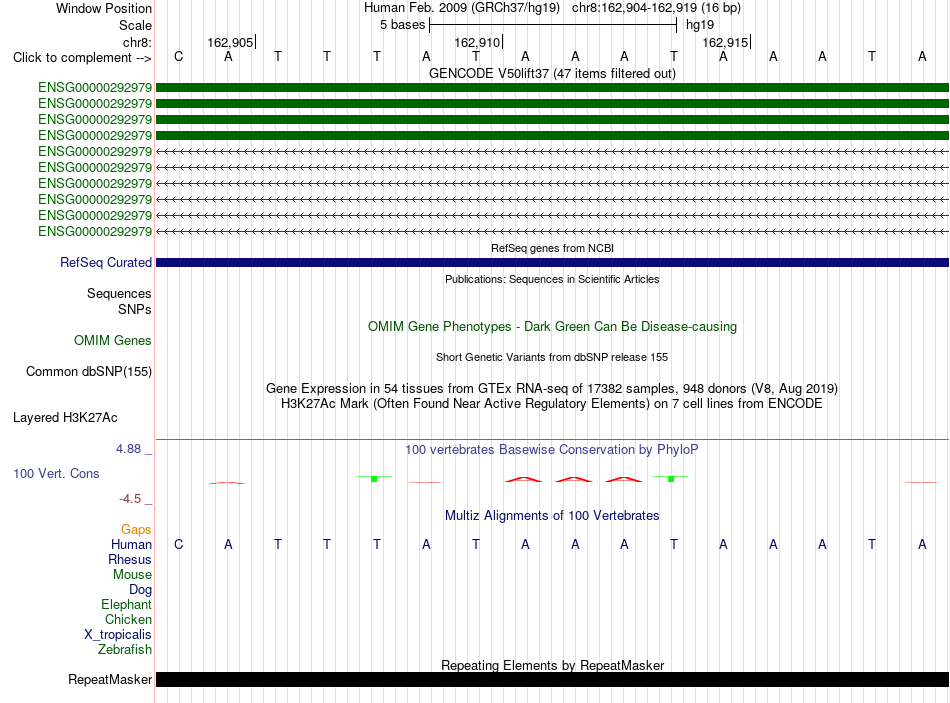Select the Zebrafish species label
This screenshot has height=703, width=950.
coord(125,650)
